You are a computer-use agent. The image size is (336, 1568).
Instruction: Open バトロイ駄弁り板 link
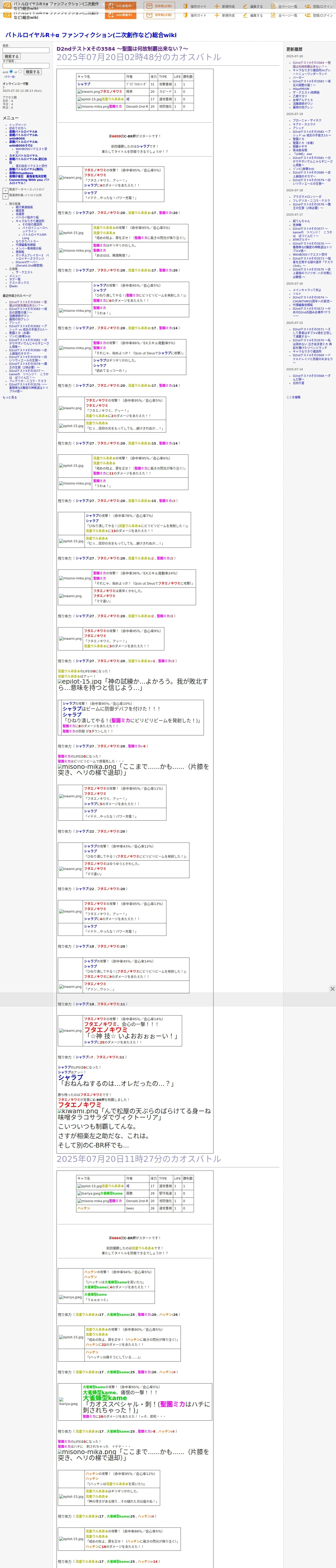27,217
